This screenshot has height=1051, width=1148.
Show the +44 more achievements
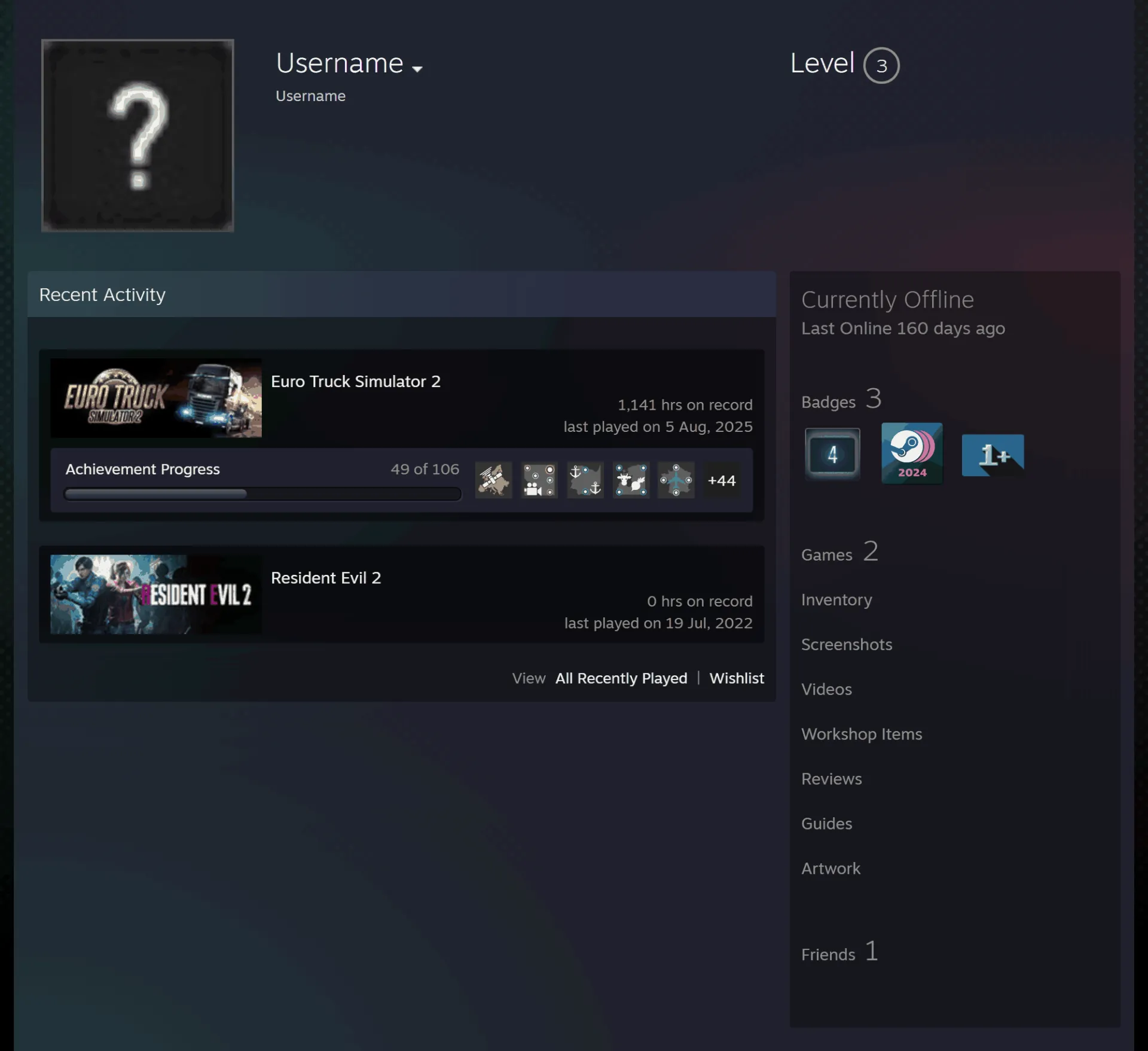coord(722,480)
